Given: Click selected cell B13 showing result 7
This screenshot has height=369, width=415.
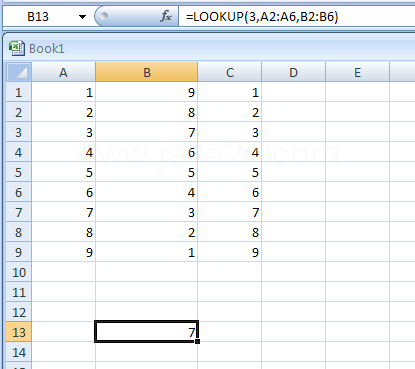Looking at the screenshot, I should [147, 332].
